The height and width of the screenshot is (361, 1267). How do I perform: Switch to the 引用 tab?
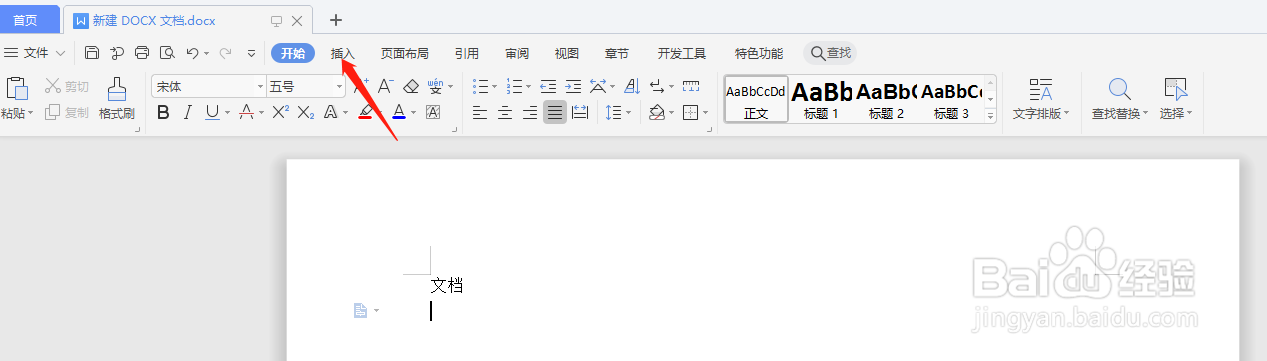(x=467, y=53)
